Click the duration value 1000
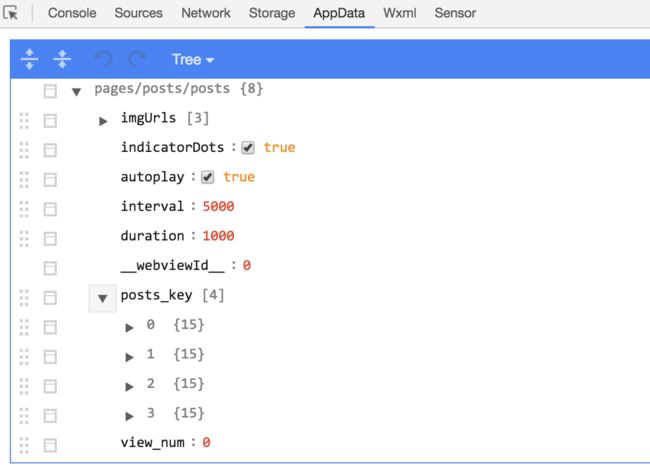 [x=218, y=236]
